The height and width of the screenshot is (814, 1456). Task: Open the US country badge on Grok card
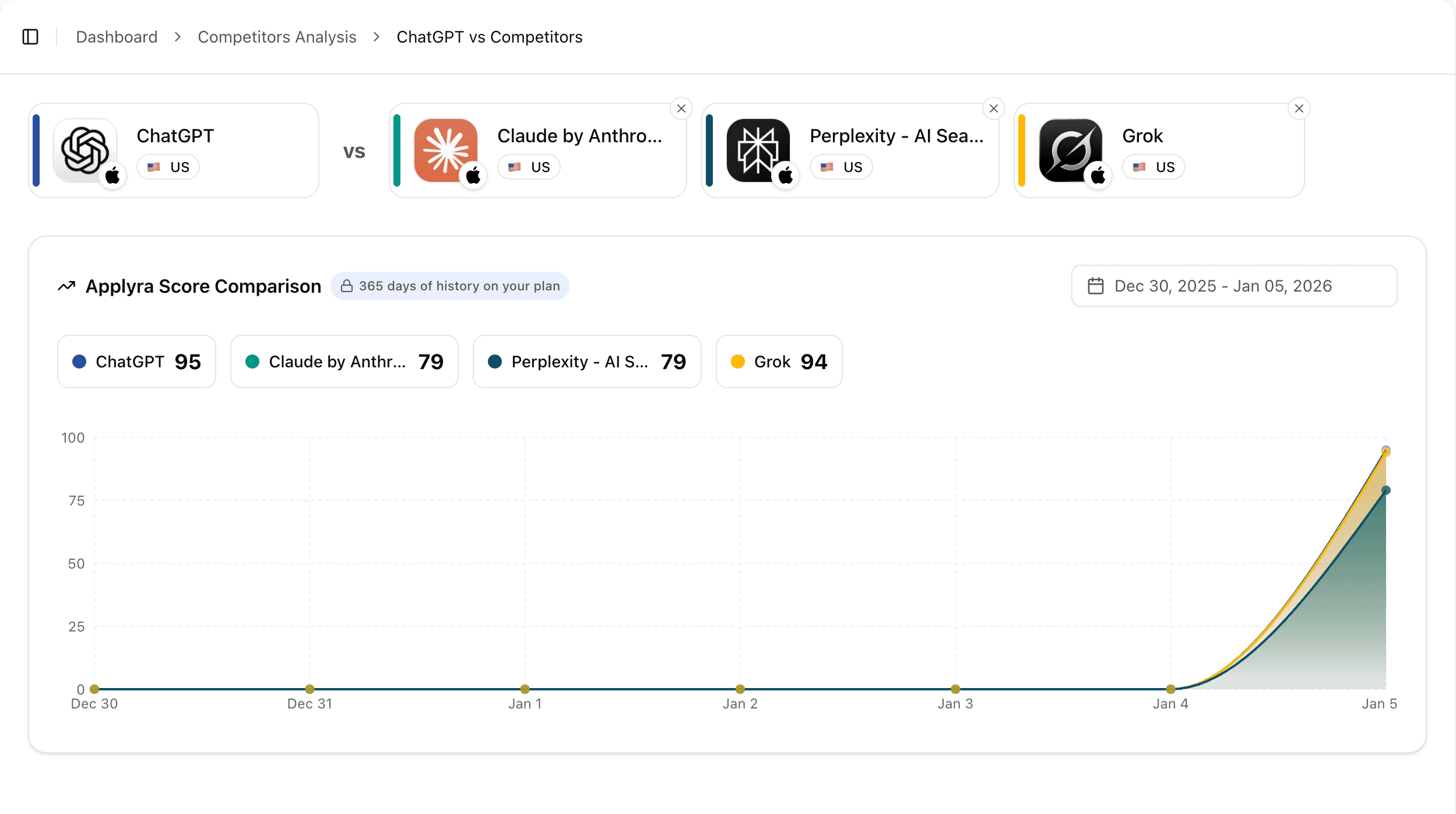pos(1153,167)
